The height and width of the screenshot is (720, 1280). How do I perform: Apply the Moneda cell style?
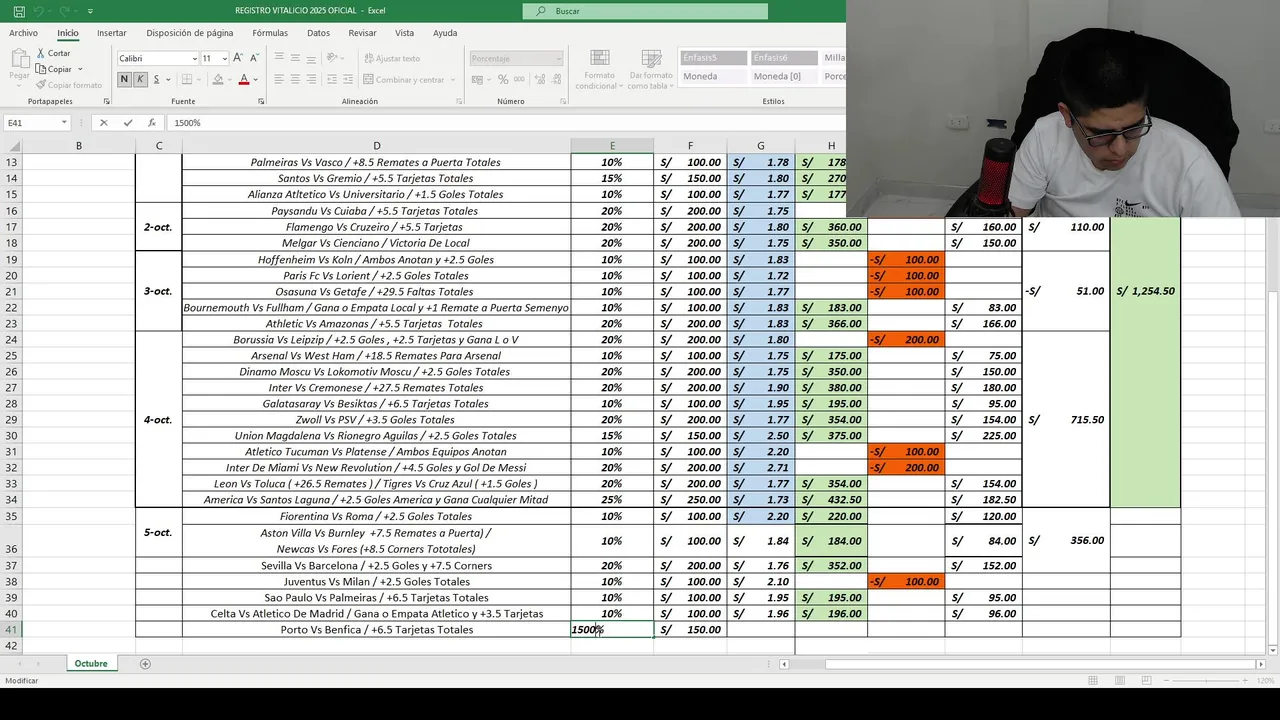[x=713, y=76]
